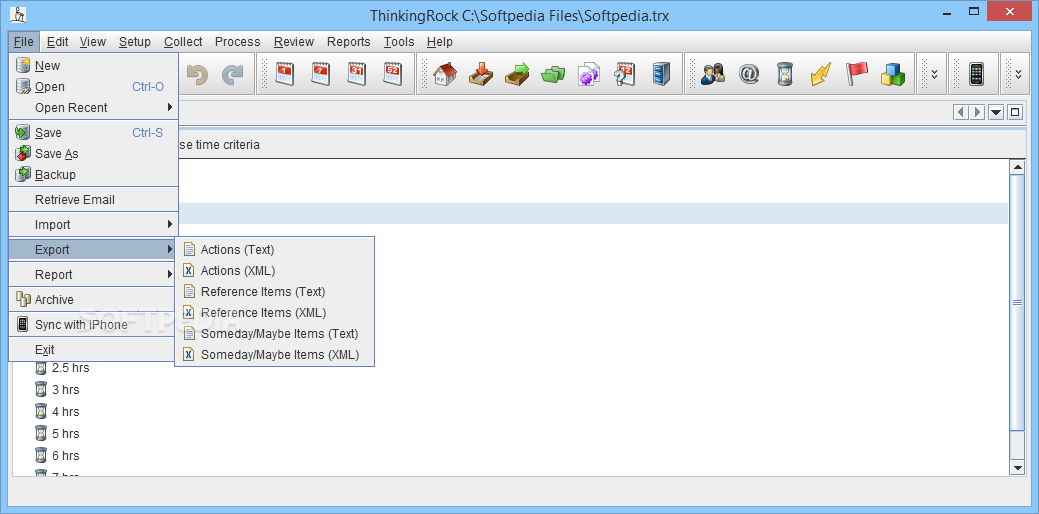1039x514 pixels.
Task: Open the Help menu
Action: (x=440, y=42)
